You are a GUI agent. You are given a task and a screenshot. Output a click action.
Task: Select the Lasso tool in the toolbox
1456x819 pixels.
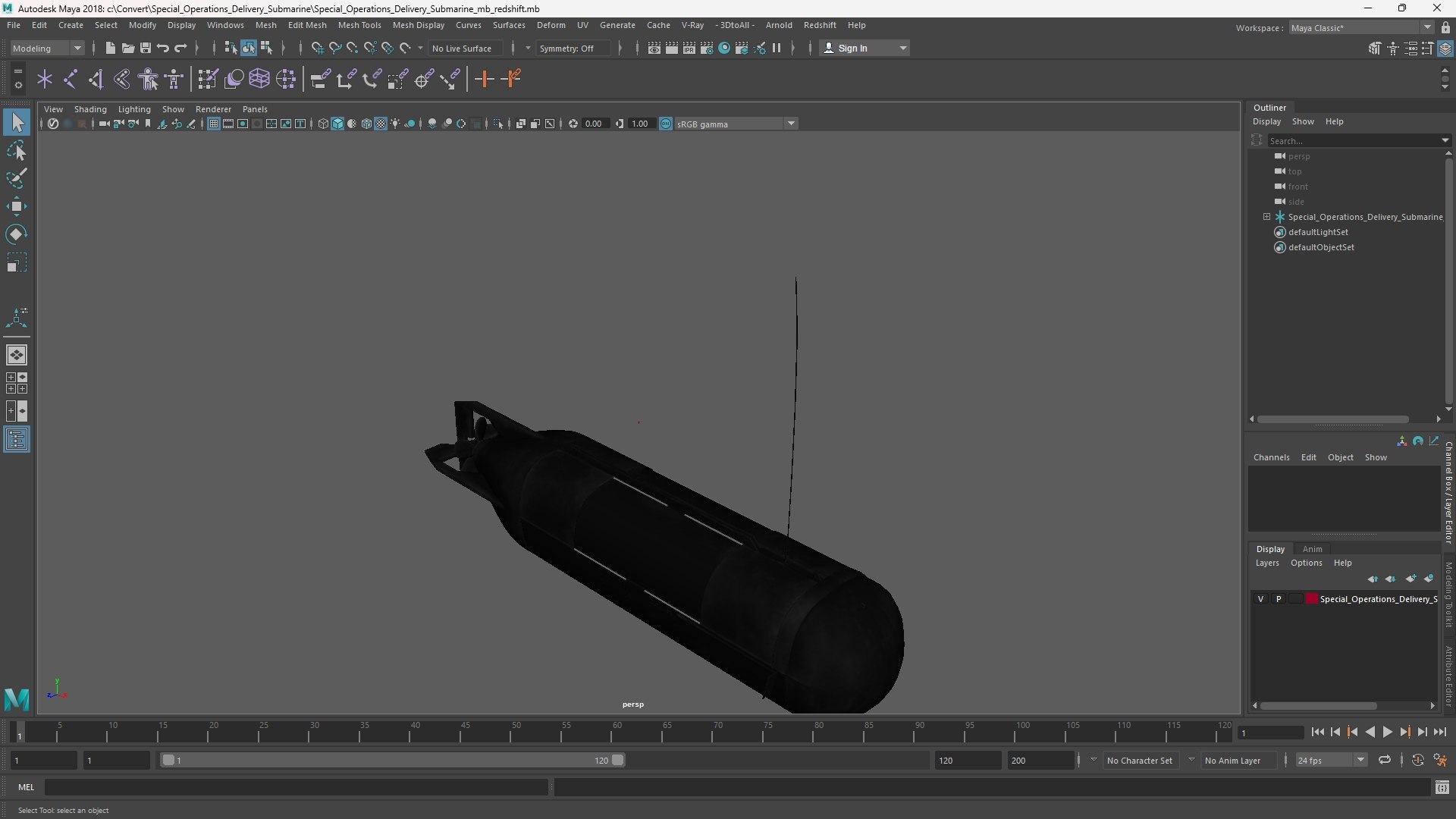(x=17, y=151)
